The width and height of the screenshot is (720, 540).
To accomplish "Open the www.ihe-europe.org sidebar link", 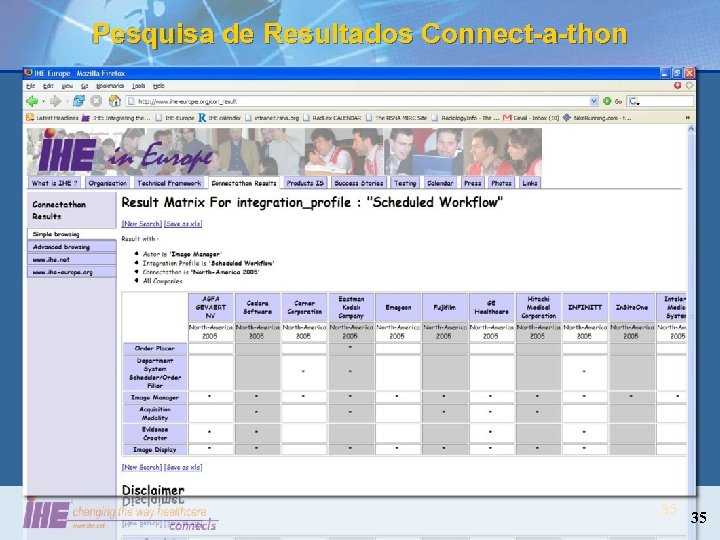I will coord(72,272).
